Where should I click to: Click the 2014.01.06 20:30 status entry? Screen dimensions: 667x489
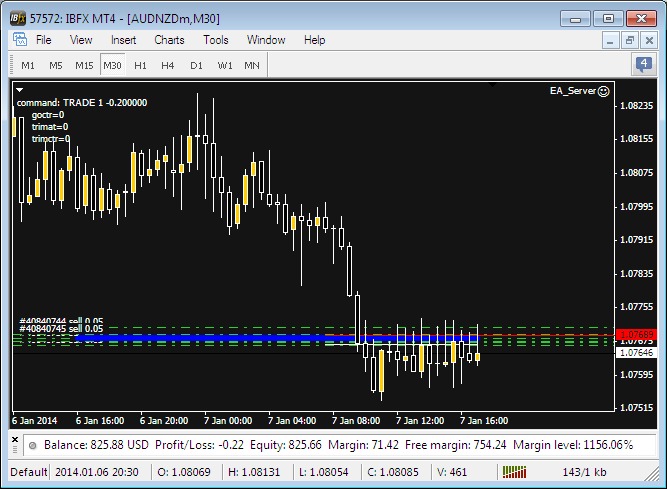(97, 472)
